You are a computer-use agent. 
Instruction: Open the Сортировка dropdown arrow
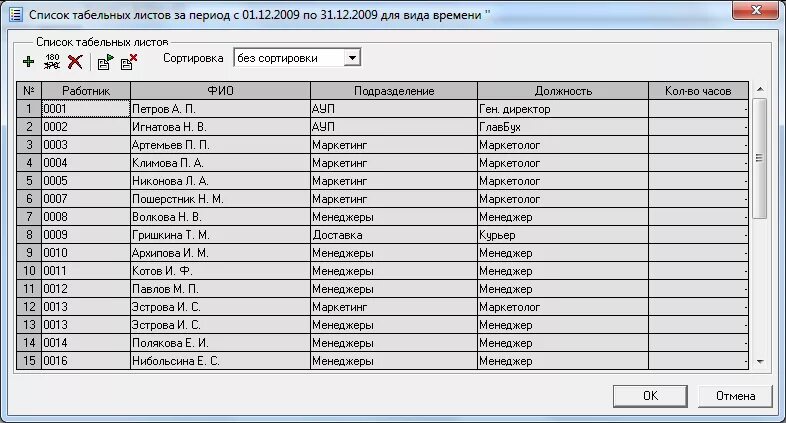click(x=352, y=58)
